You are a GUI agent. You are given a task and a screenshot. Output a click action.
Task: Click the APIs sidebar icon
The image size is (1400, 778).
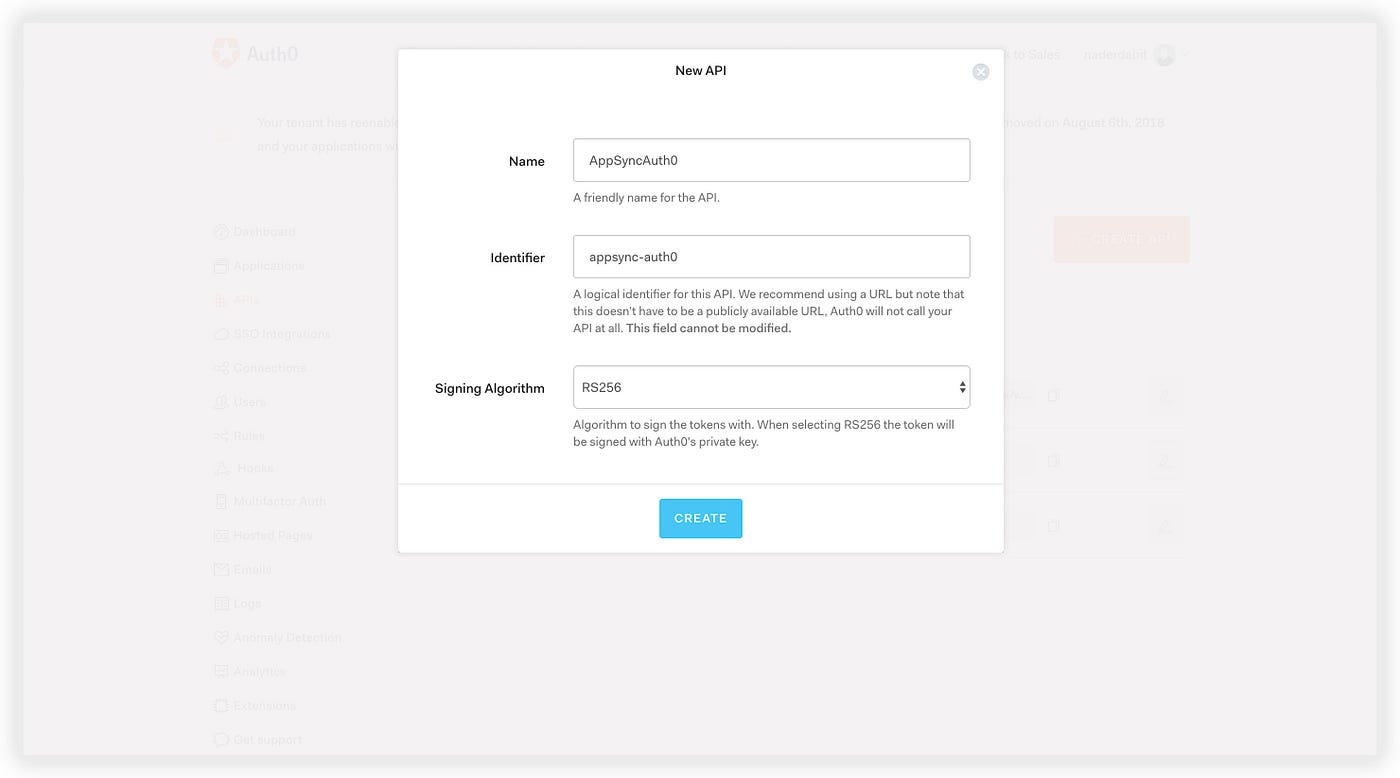221,299
